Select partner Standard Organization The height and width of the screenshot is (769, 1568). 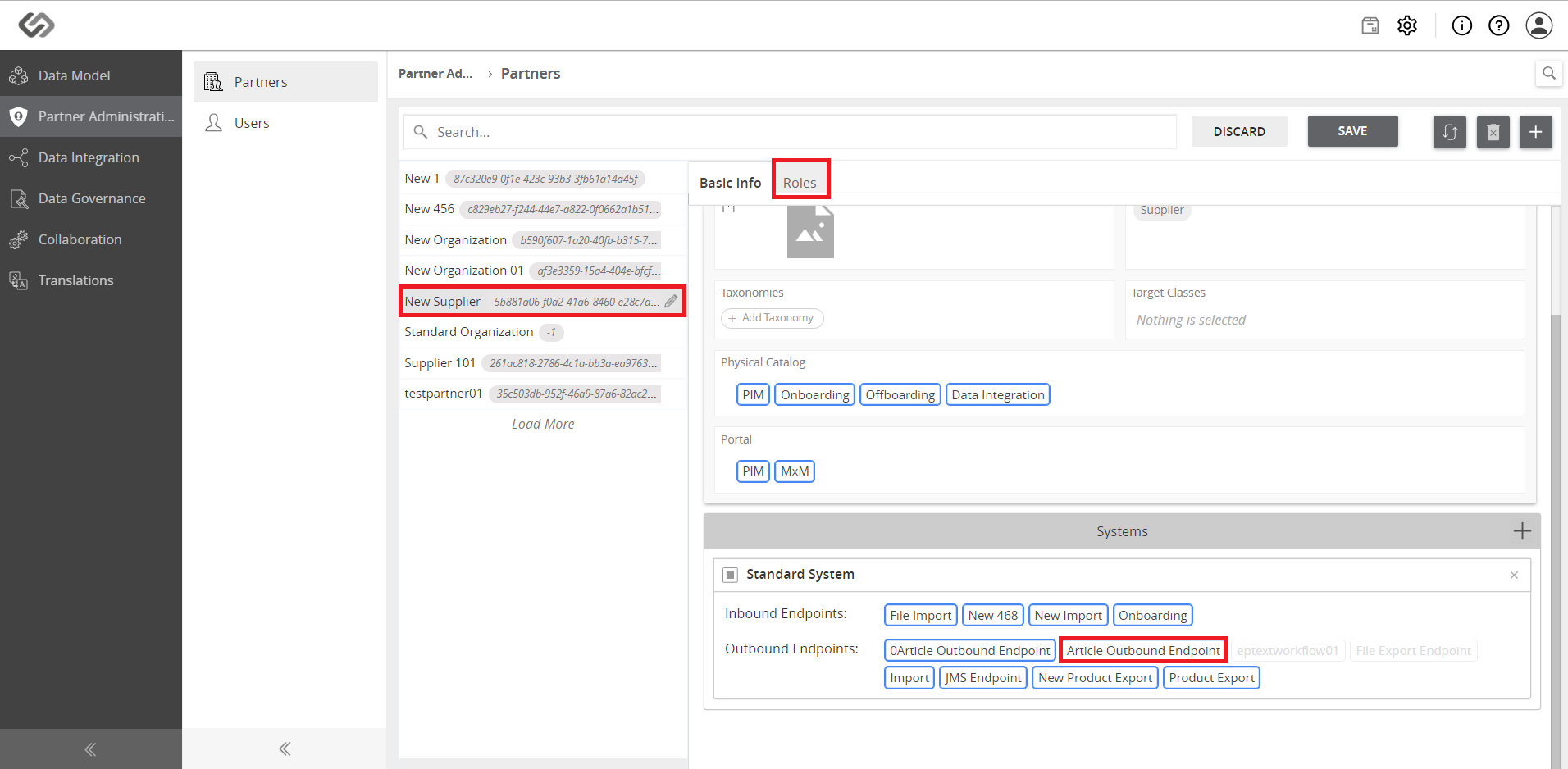(542, 332)
